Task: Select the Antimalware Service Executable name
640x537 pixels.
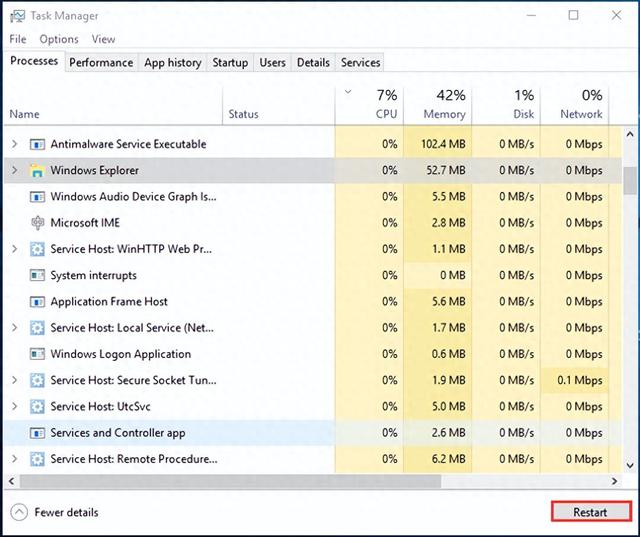Action: point(129,144)
